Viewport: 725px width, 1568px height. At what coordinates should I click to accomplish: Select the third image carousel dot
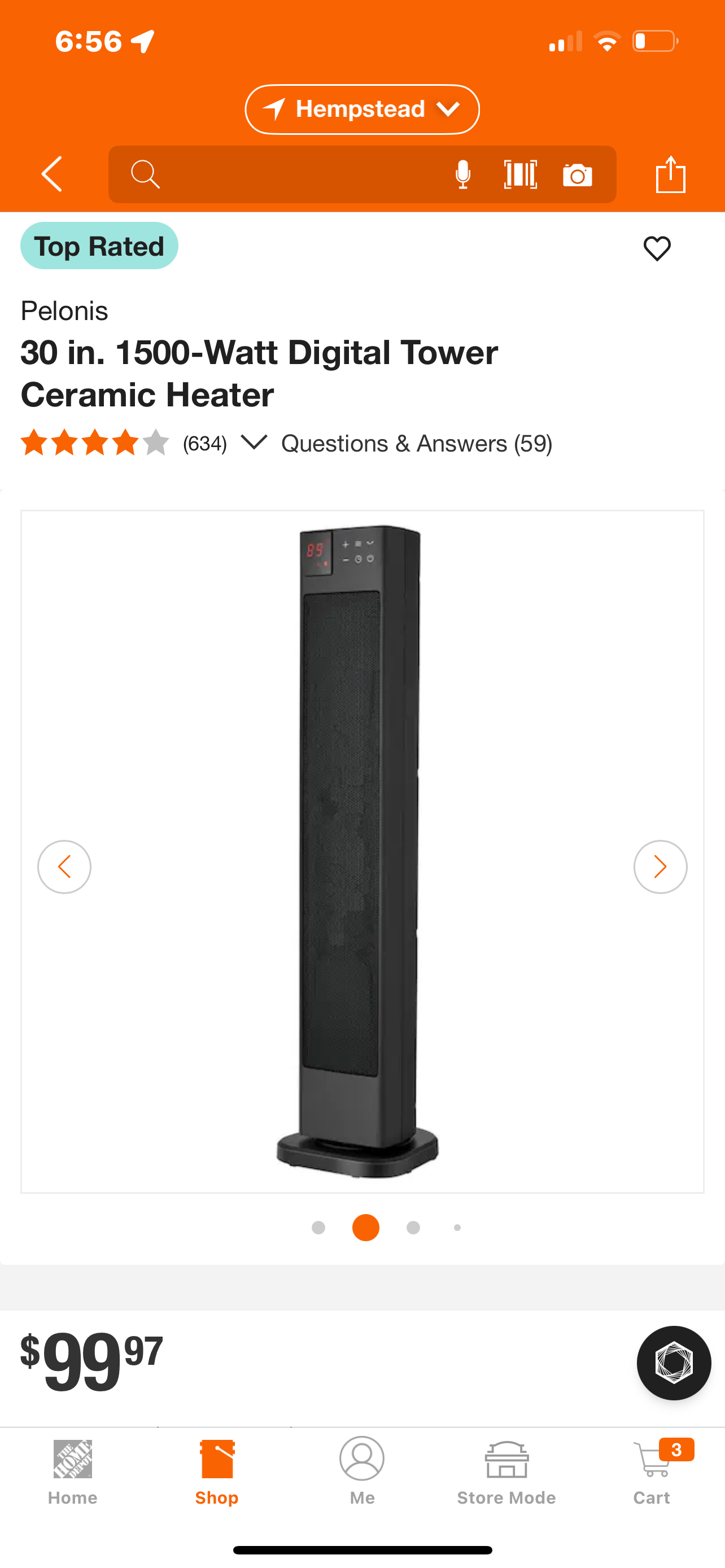413,1228
